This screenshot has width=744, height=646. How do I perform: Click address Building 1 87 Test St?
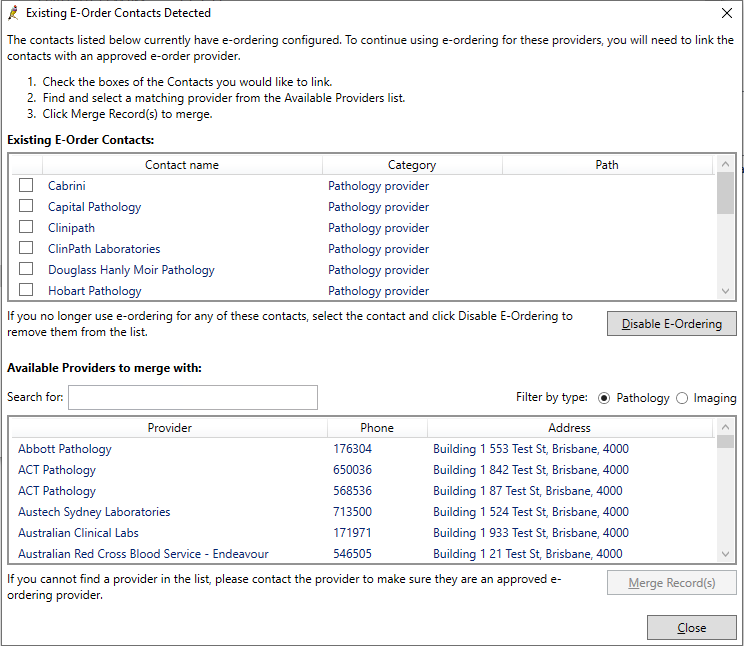pyautogui.click(x=528, y=490)
